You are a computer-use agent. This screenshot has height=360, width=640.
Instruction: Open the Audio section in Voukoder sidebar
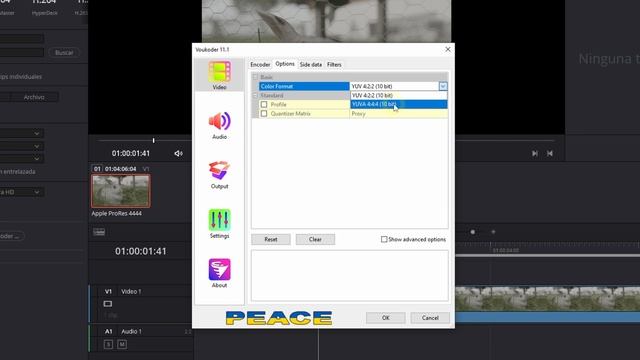click(220, 125)
